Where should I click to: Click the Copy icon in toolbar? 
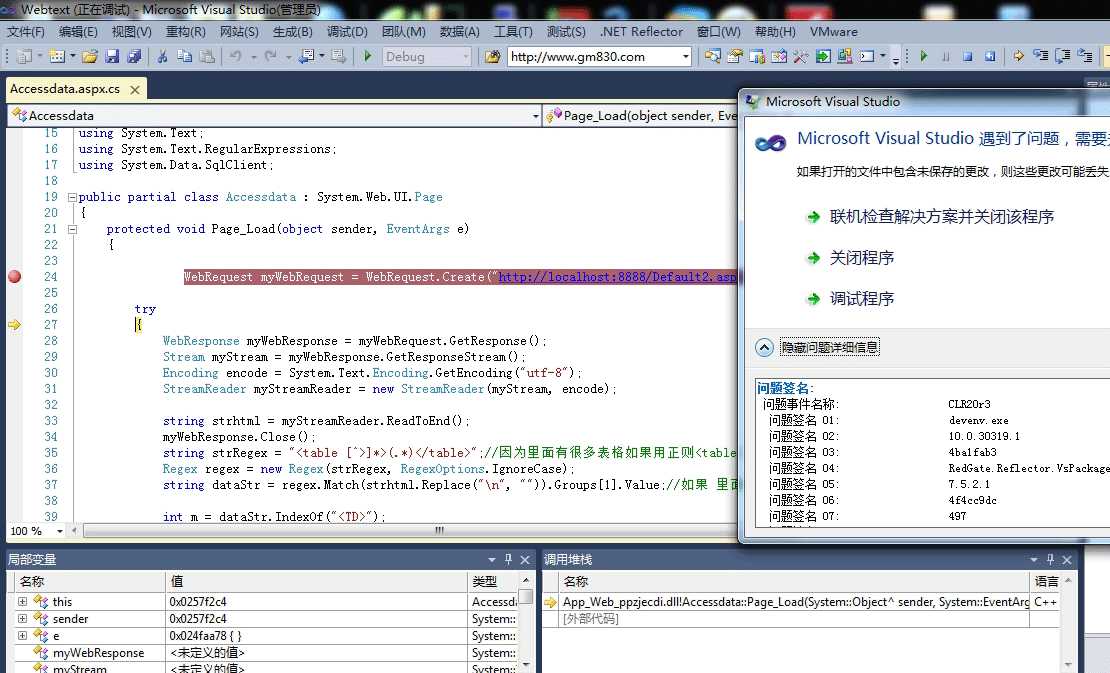[x=184, y=57]
